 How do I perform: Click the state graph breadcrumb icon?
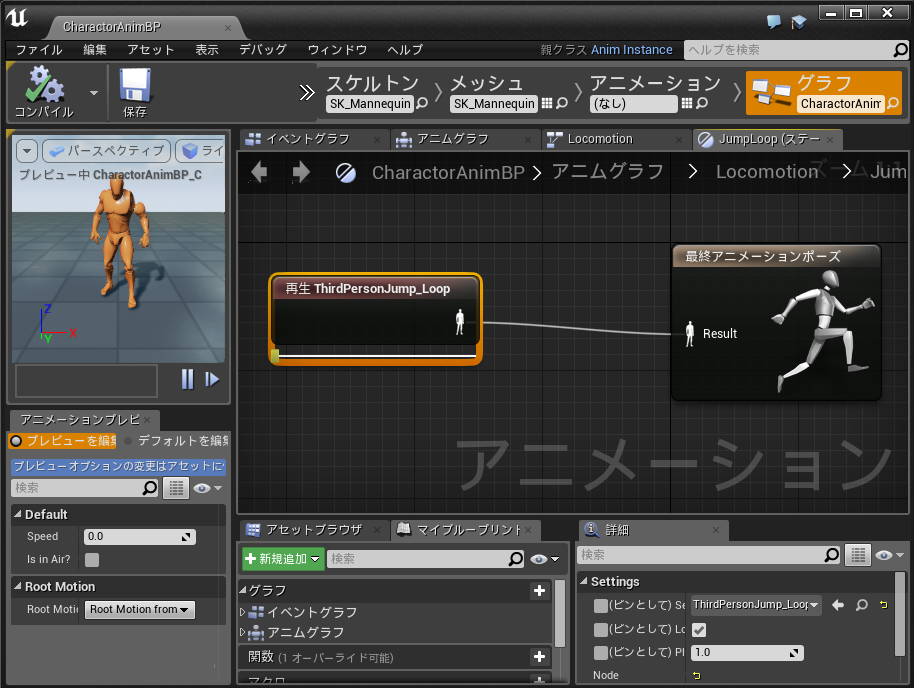346,173
